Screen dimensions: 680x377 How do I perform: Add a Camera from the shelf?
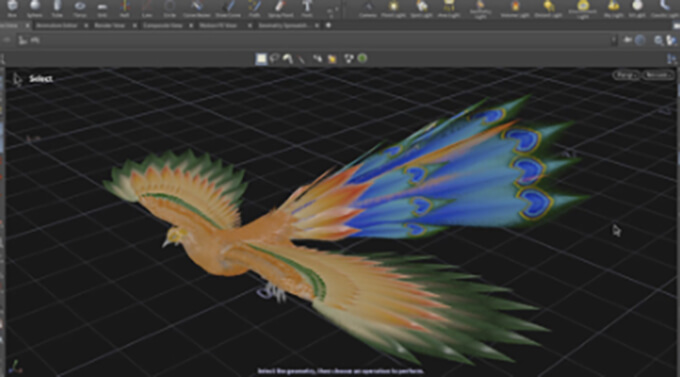point(368,8)
